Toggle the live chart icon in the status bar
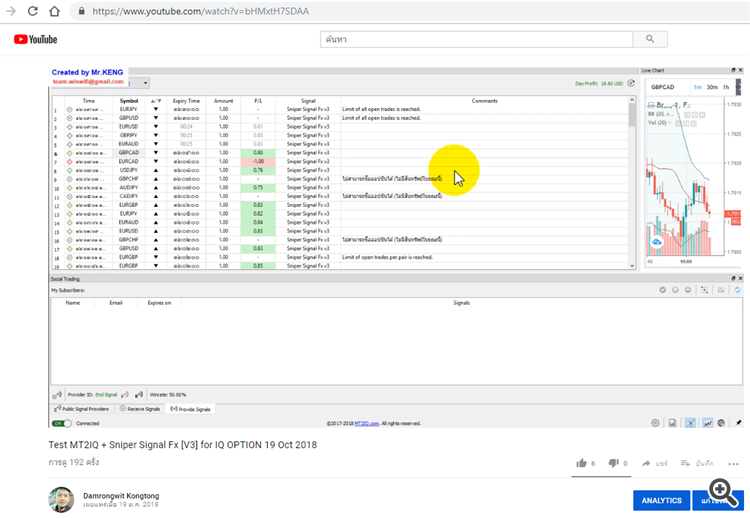Viewport: 750px width, 518px height. pyautogui.click(x=707, y=423)
